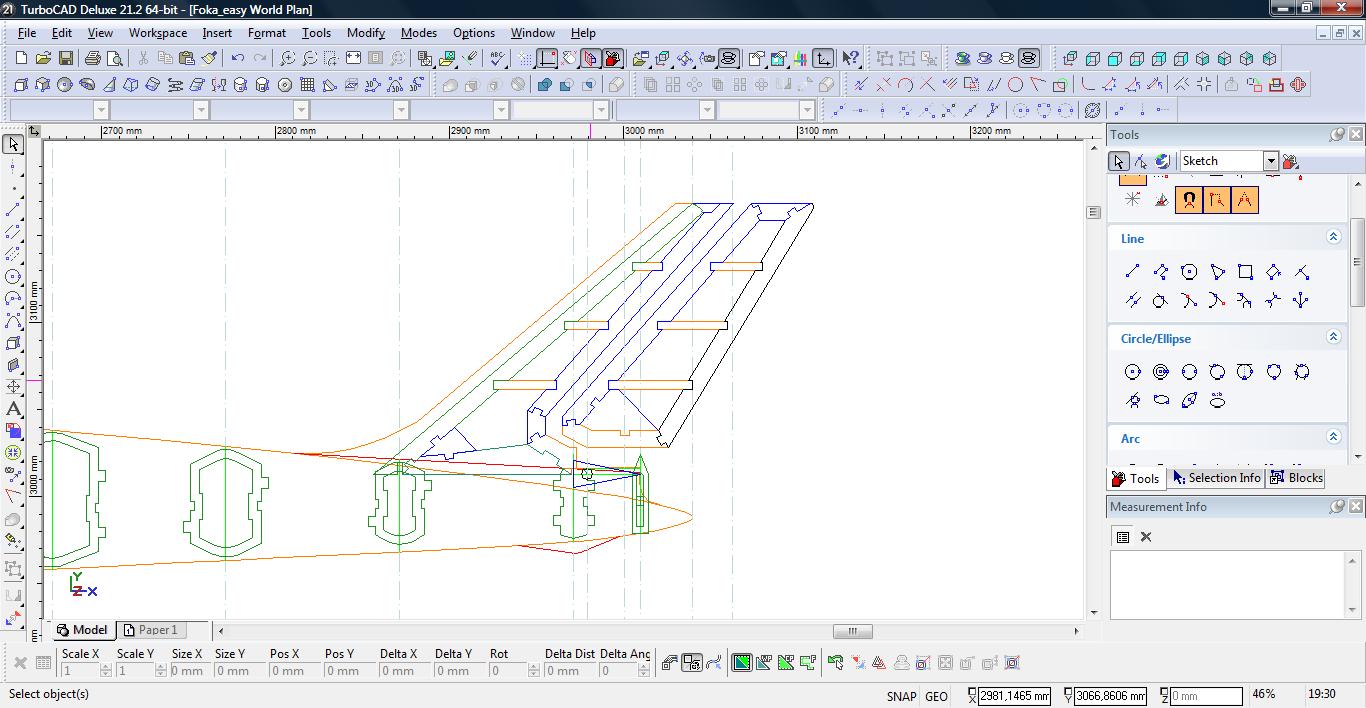Toggle the highlighted magnet snap button
Image resolution: width=1366 pixels, height=708 pixels.
(1188, 200)
